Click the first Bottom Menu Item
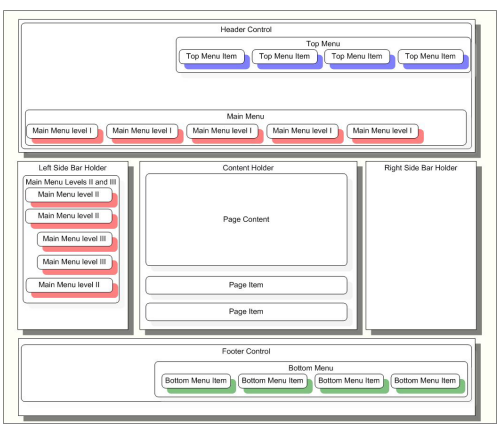Screen dimensions: 501x431 pos(196,381)
